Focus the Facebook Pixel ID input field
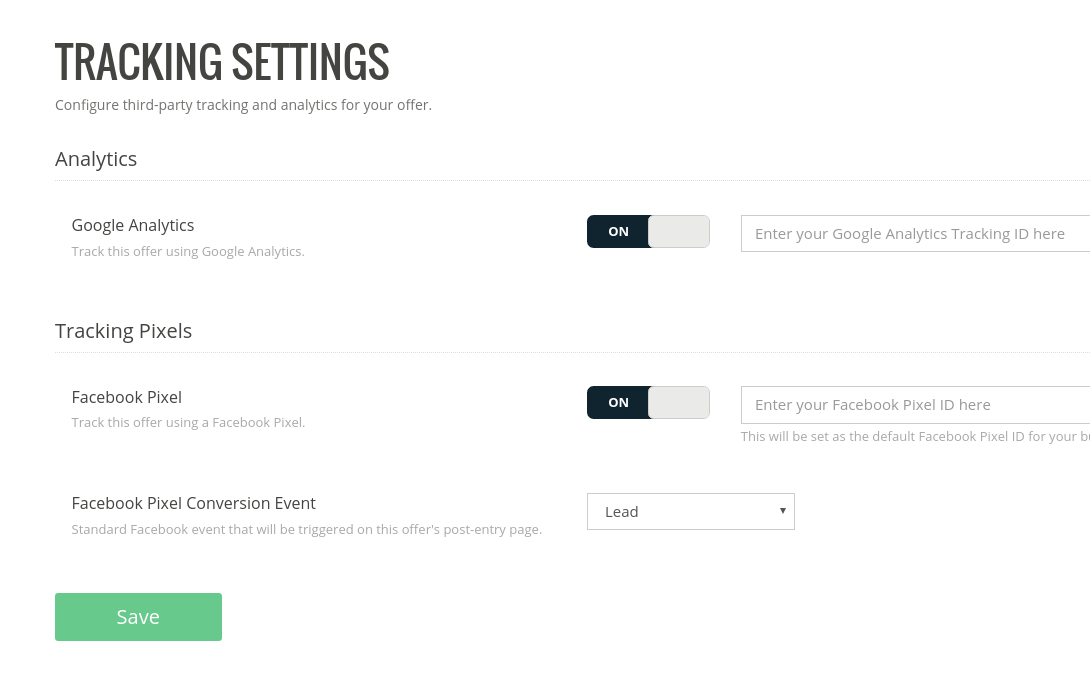The height and width of the screenshot is (700, 1090). coord(915,405)
